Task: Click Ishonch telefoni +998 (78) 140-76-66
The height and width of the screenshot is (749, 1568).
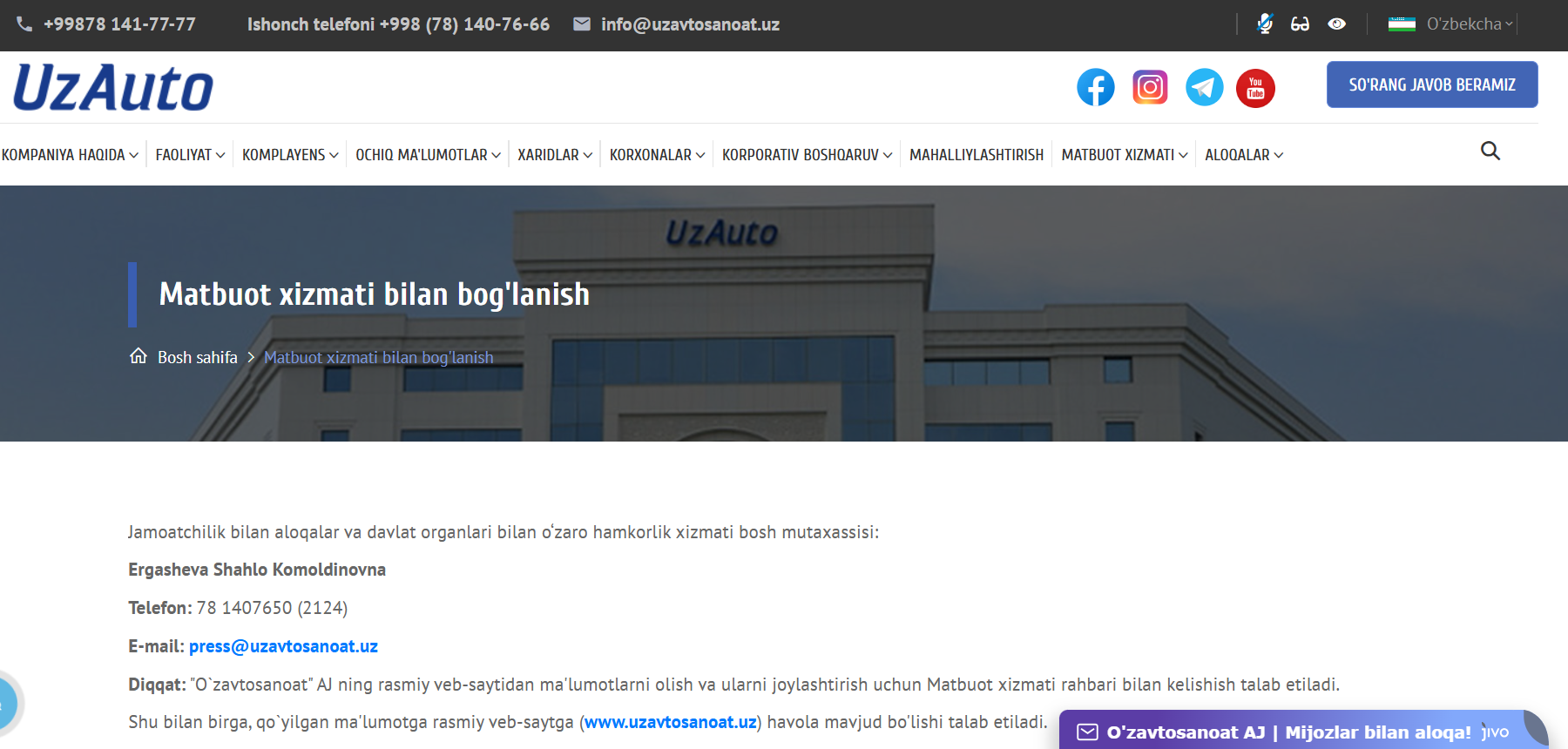Action: tap(398, 24)
